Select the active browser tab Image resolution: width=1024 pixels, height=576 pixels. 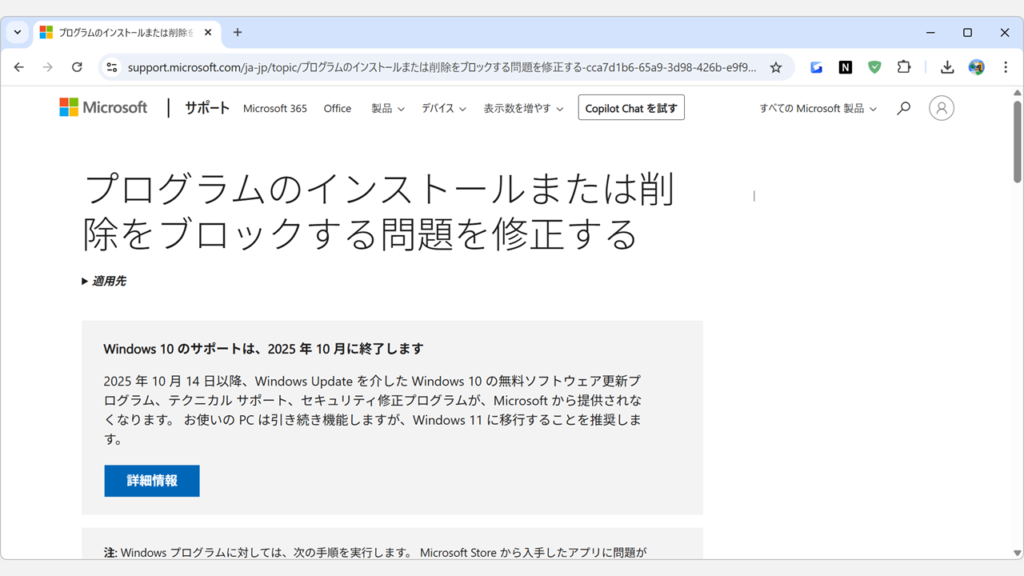(127, 33)
